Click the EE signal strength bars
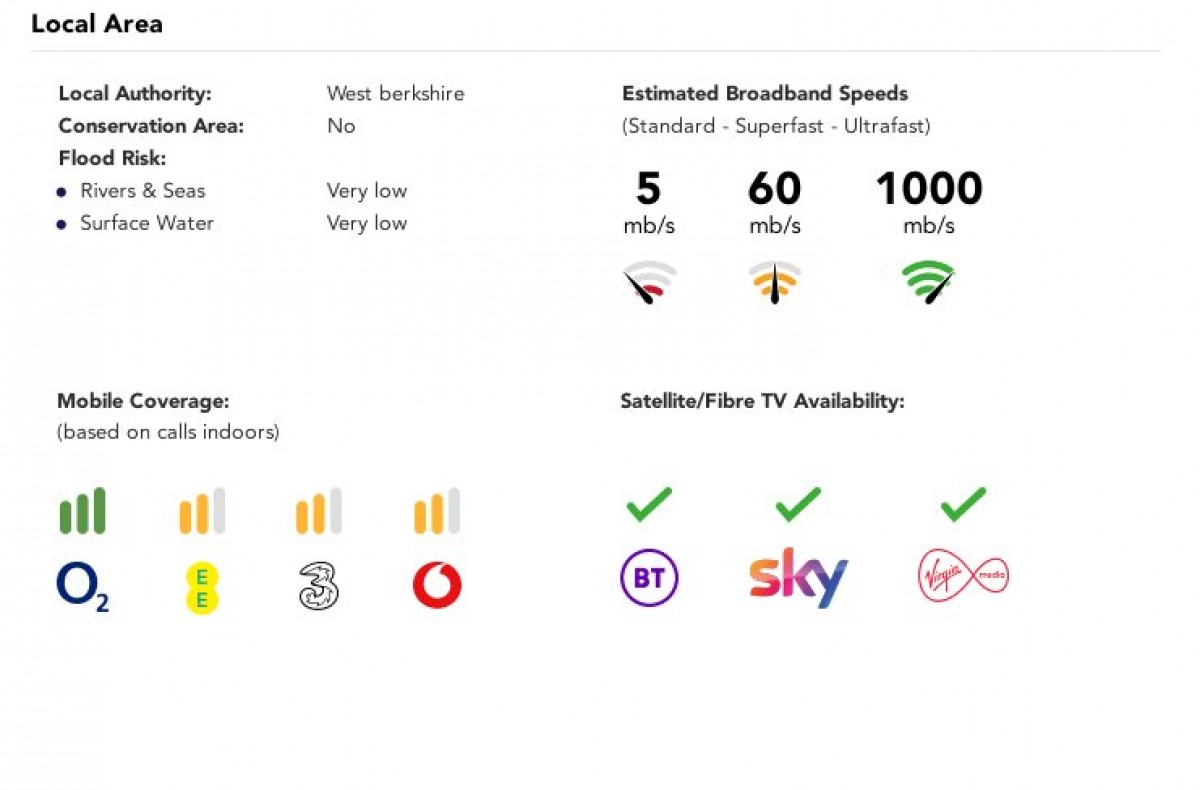This screenshot has width=1200, height=790. (x=201, y=511)
